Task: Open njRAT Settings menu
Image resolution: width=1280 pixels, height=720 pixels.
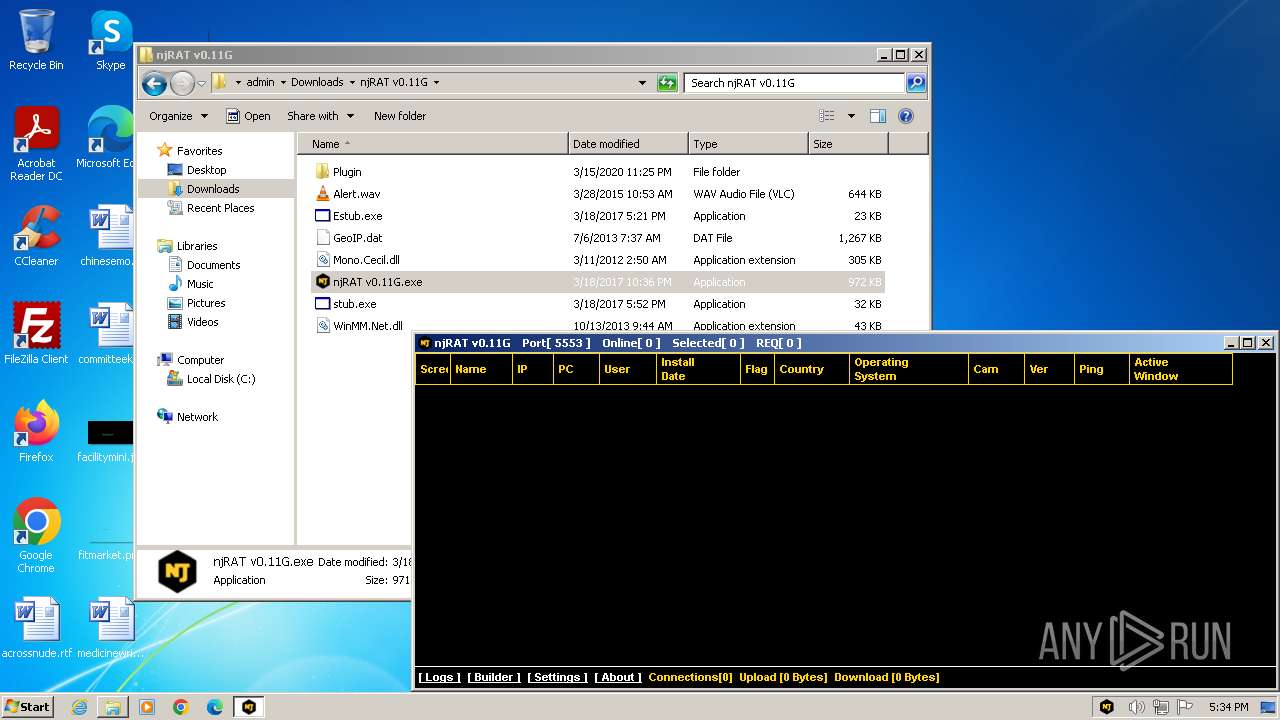Action: point(557,677)
